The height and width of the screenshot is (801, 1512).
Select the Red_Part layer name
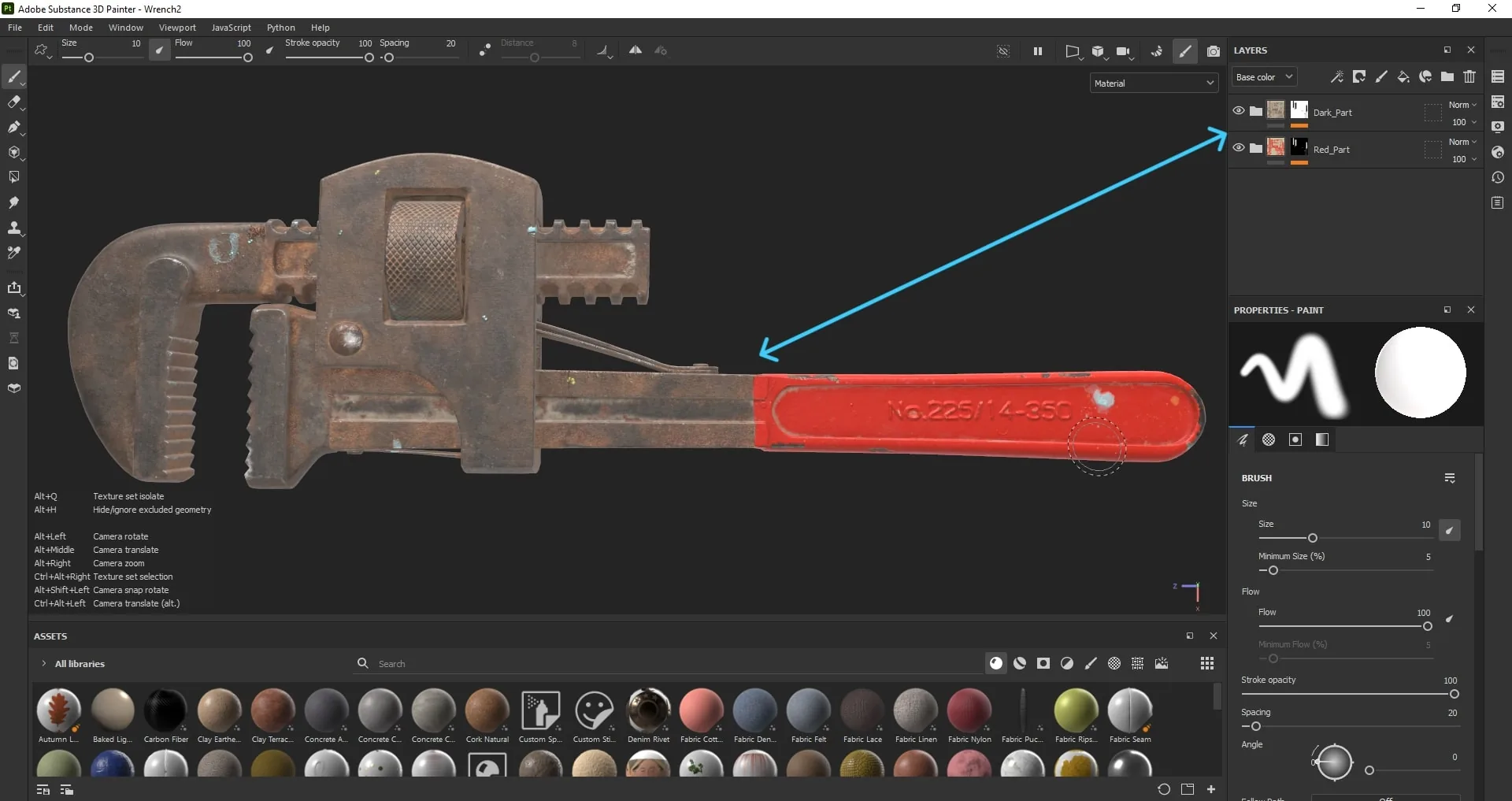click(1331, 150)
